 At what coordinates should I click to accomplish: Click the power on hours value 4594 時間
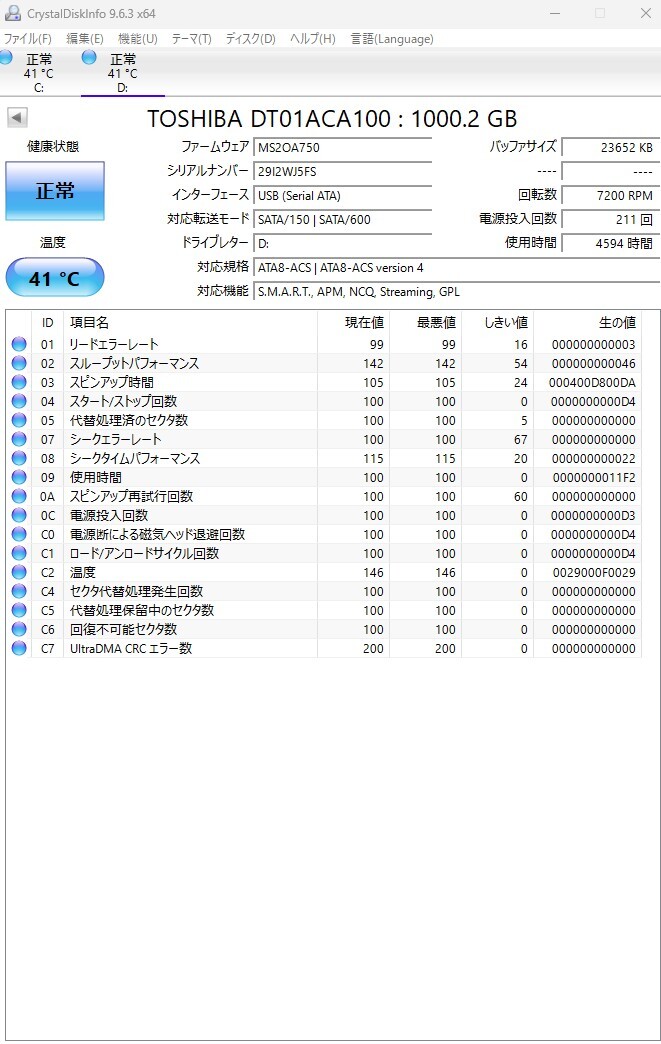pos(611,243)
